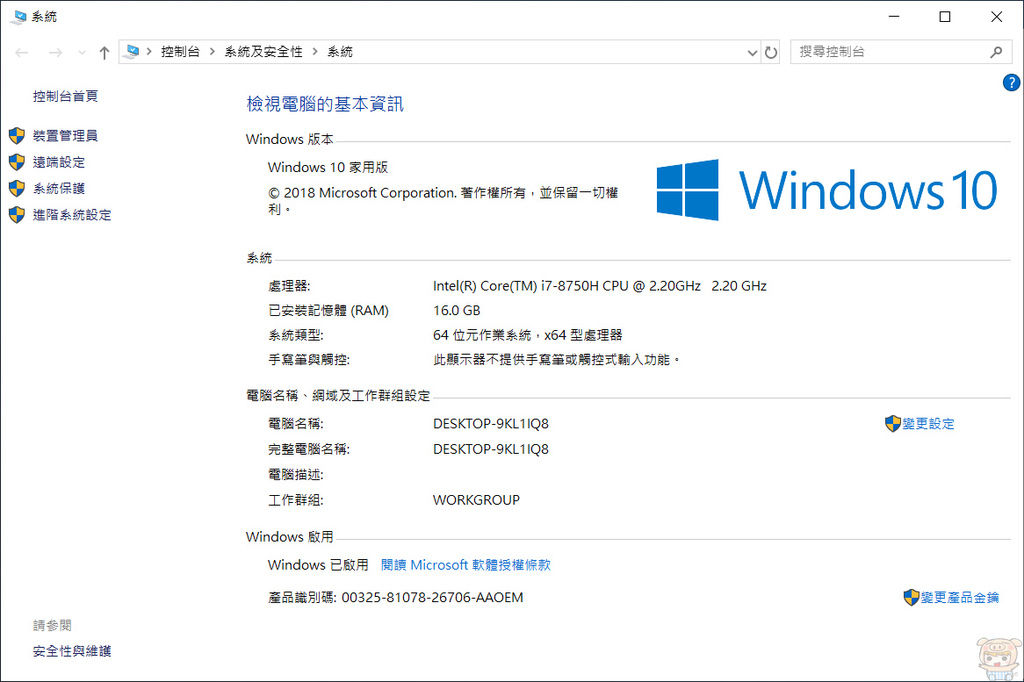Click the shield icon beside 裝置管理員

pos(17,136)
